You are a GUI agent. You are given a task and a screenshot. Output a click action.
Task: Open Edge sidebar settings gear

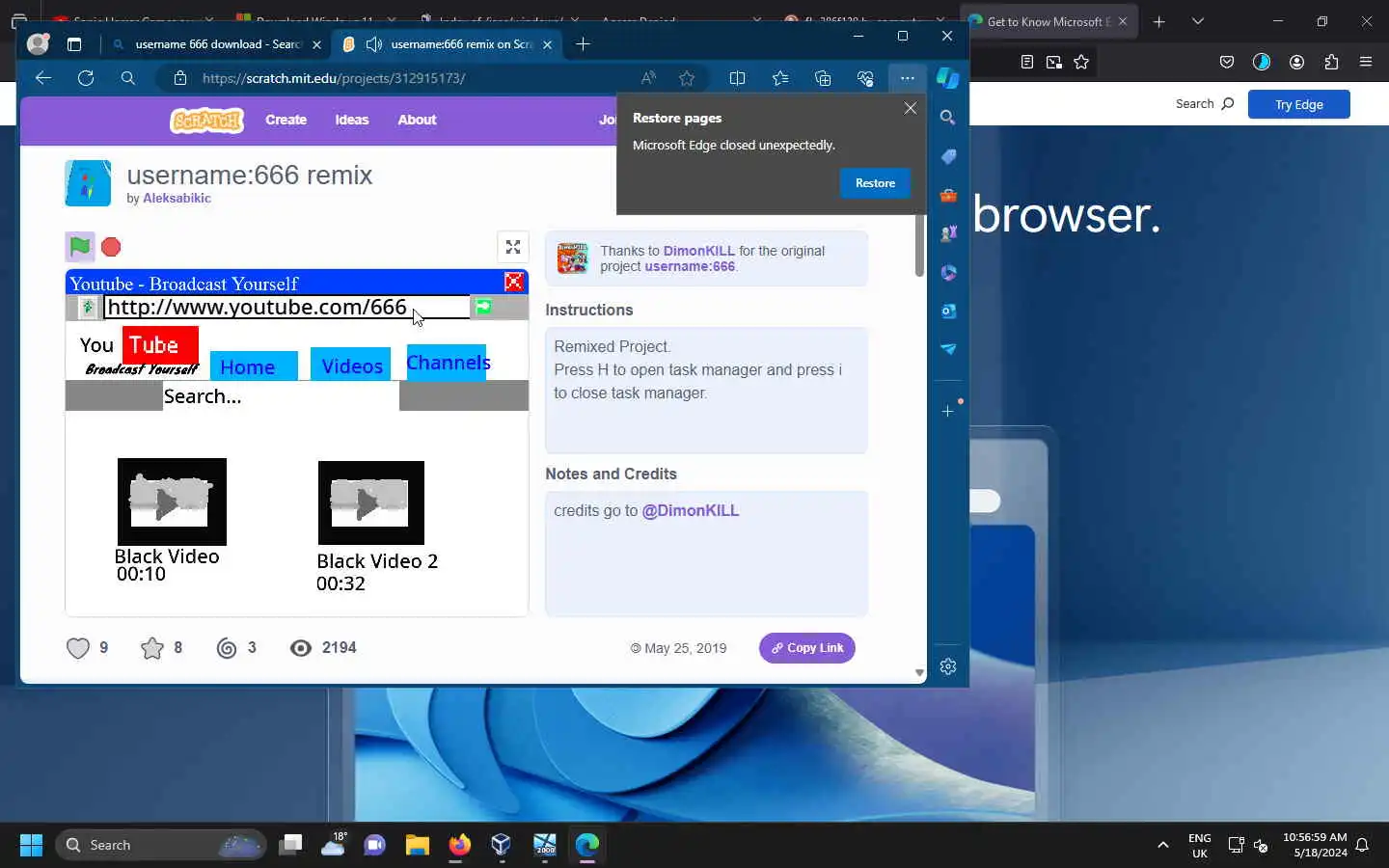coord(948,666)
